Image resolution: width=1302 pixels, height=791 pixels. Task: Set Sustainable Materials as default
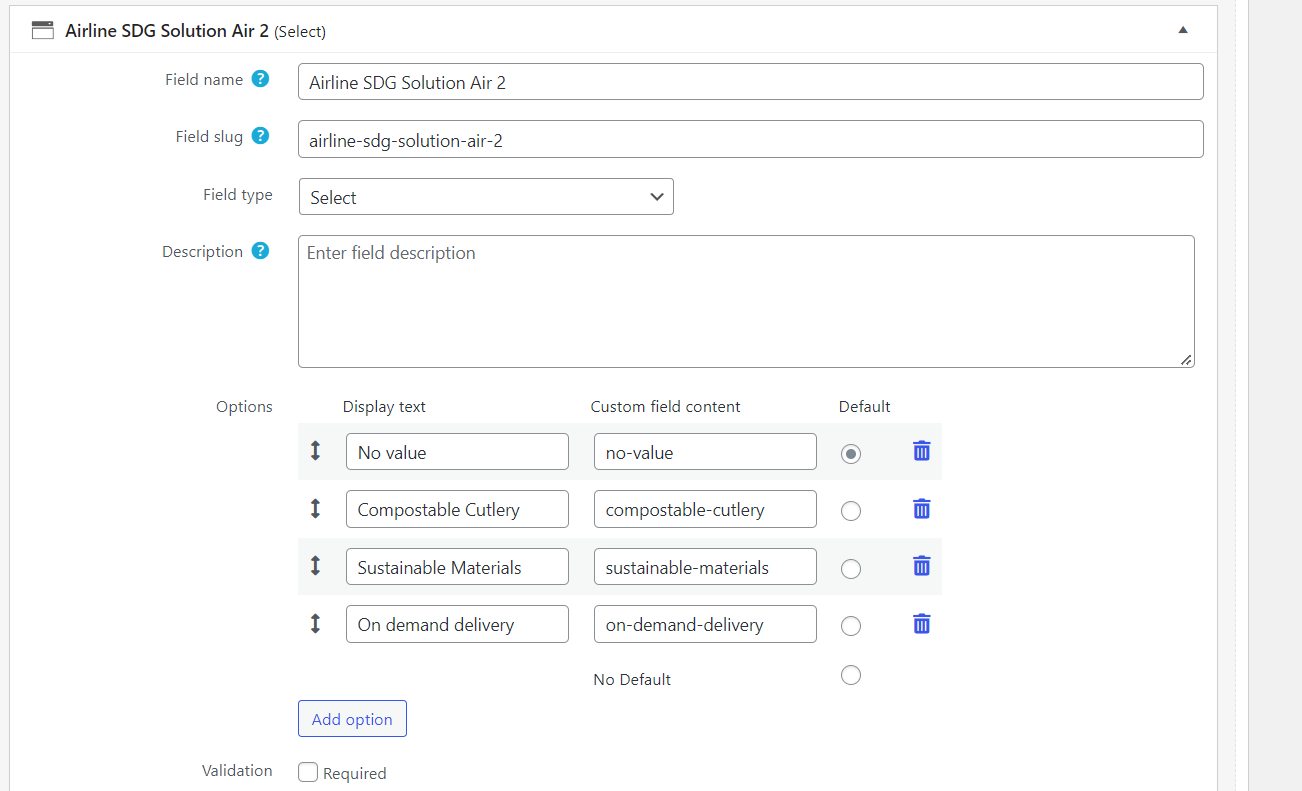851,569
